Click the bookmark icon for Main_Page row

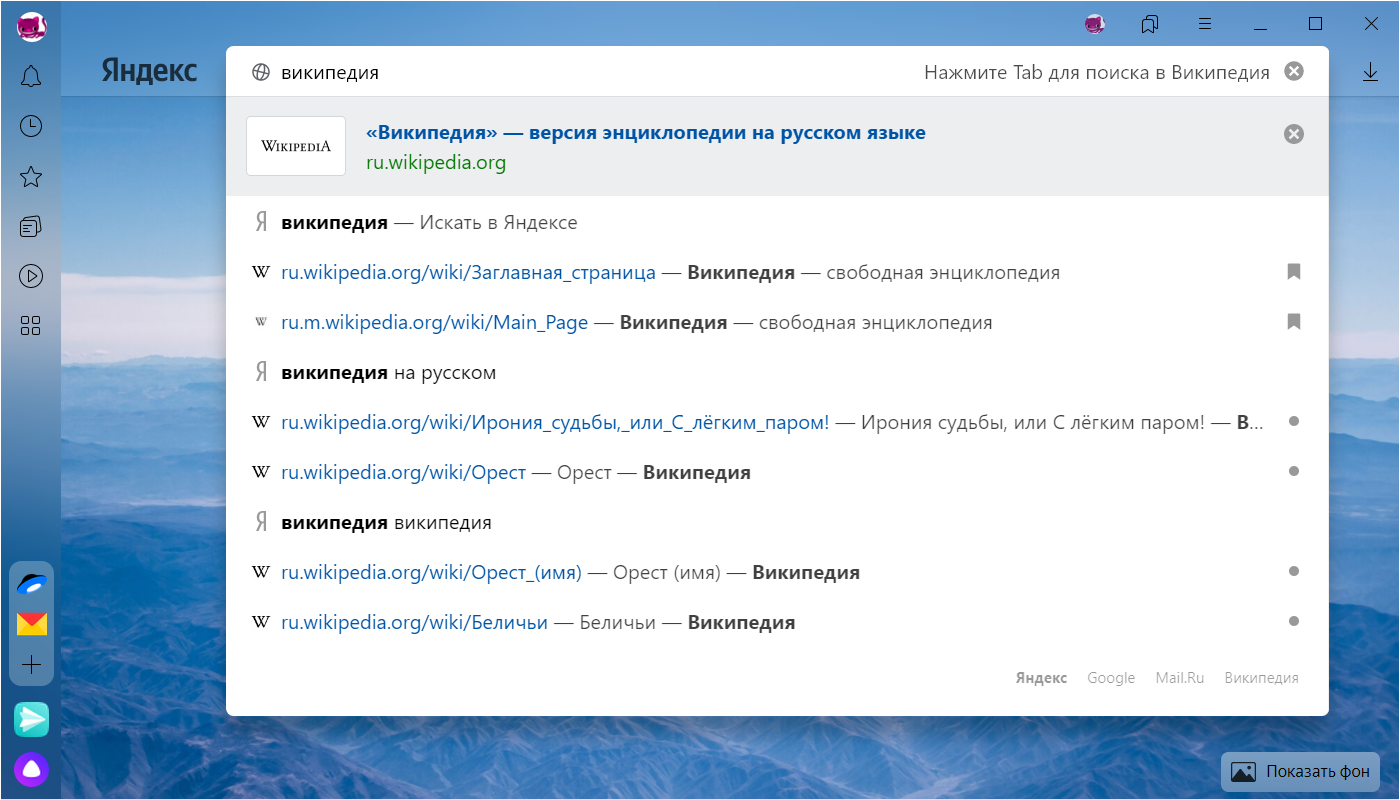[1294, 322]
